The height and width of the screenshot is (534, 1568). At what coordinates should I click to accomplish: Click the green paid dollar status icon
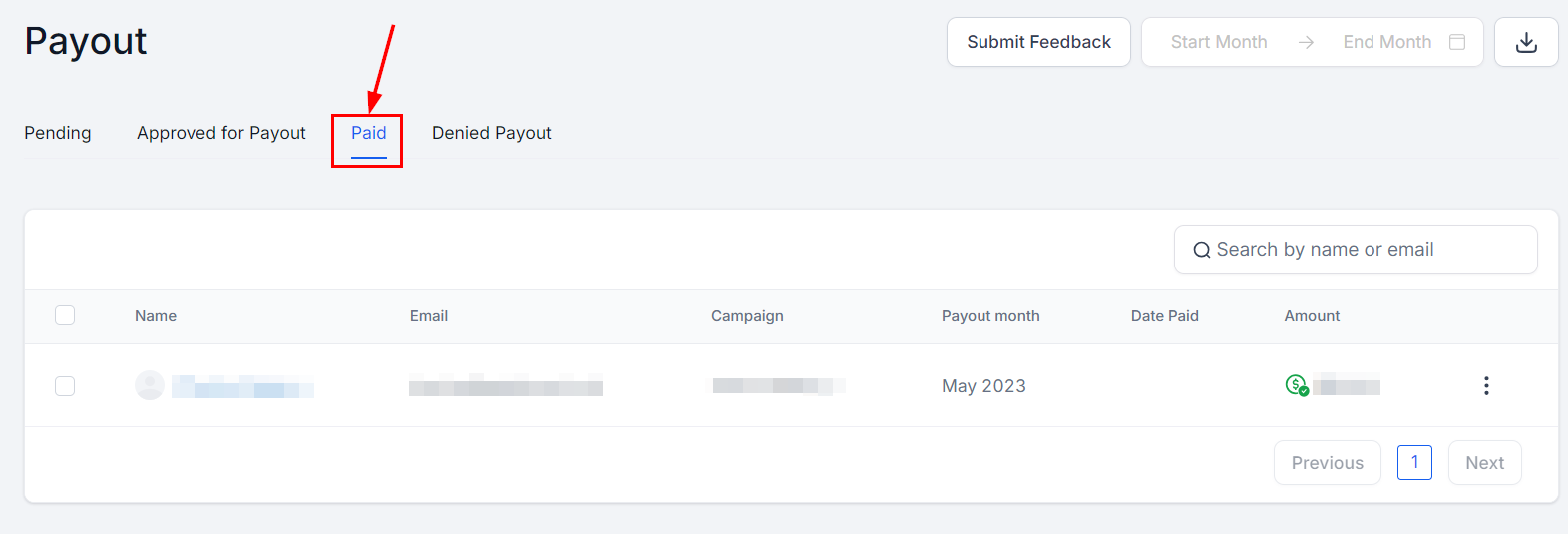[1296, 385]
